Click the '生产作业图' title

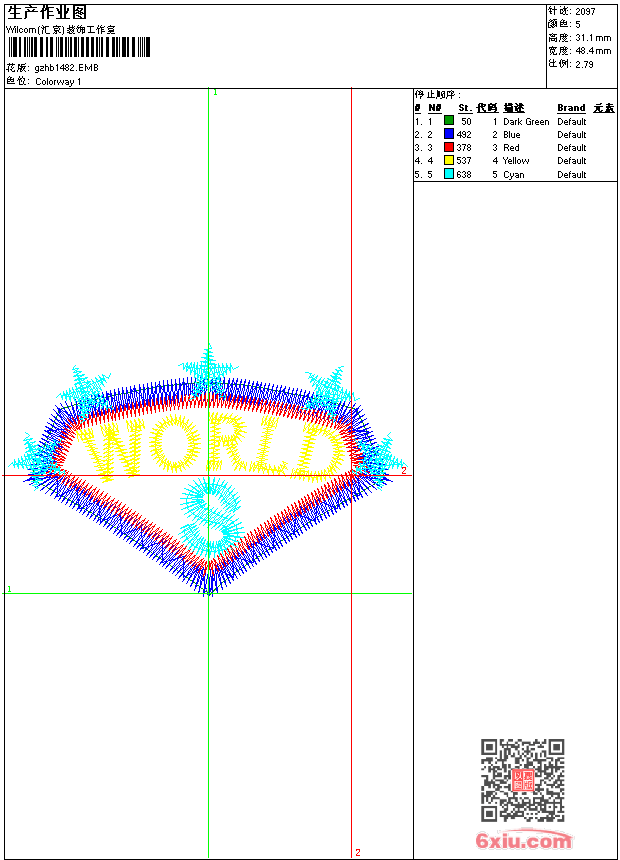[x=47, y=12]
